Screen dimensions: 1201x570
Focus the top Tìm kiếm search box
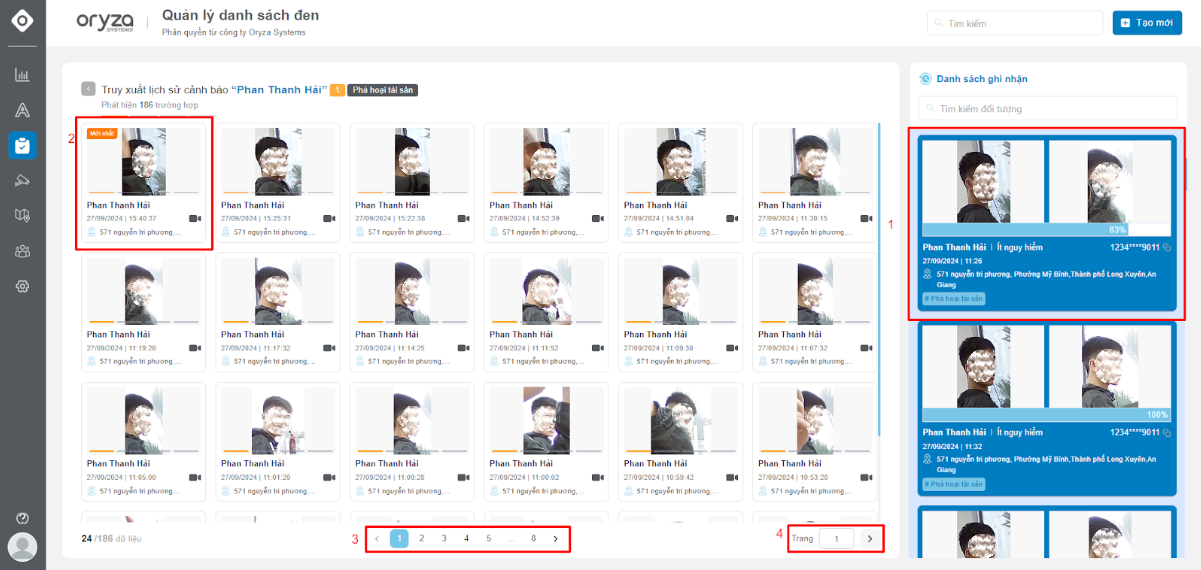(x=1015, y=22)
